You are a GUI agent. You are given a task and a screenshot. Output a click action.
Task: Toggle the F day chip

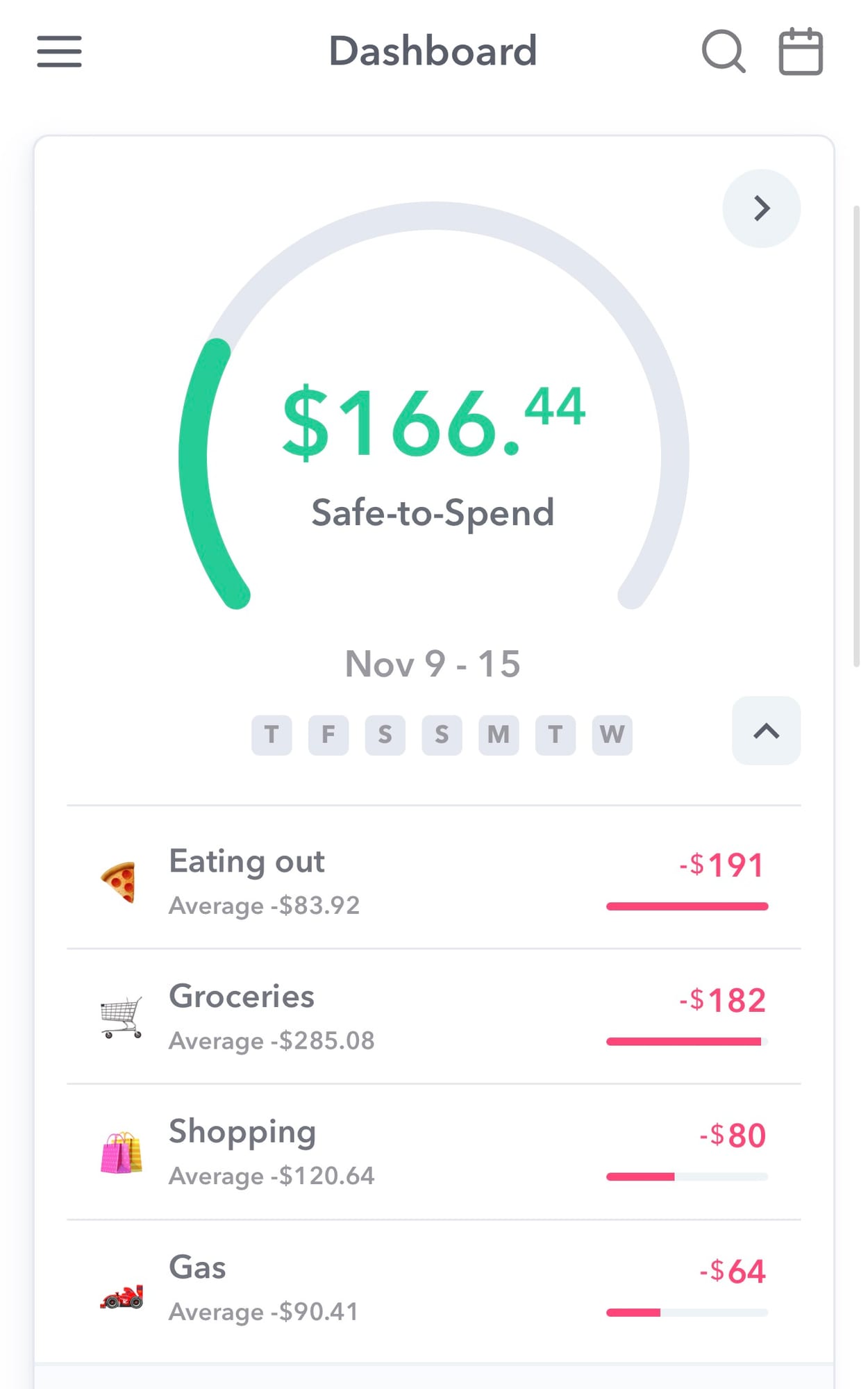click(x=328, y=735)
